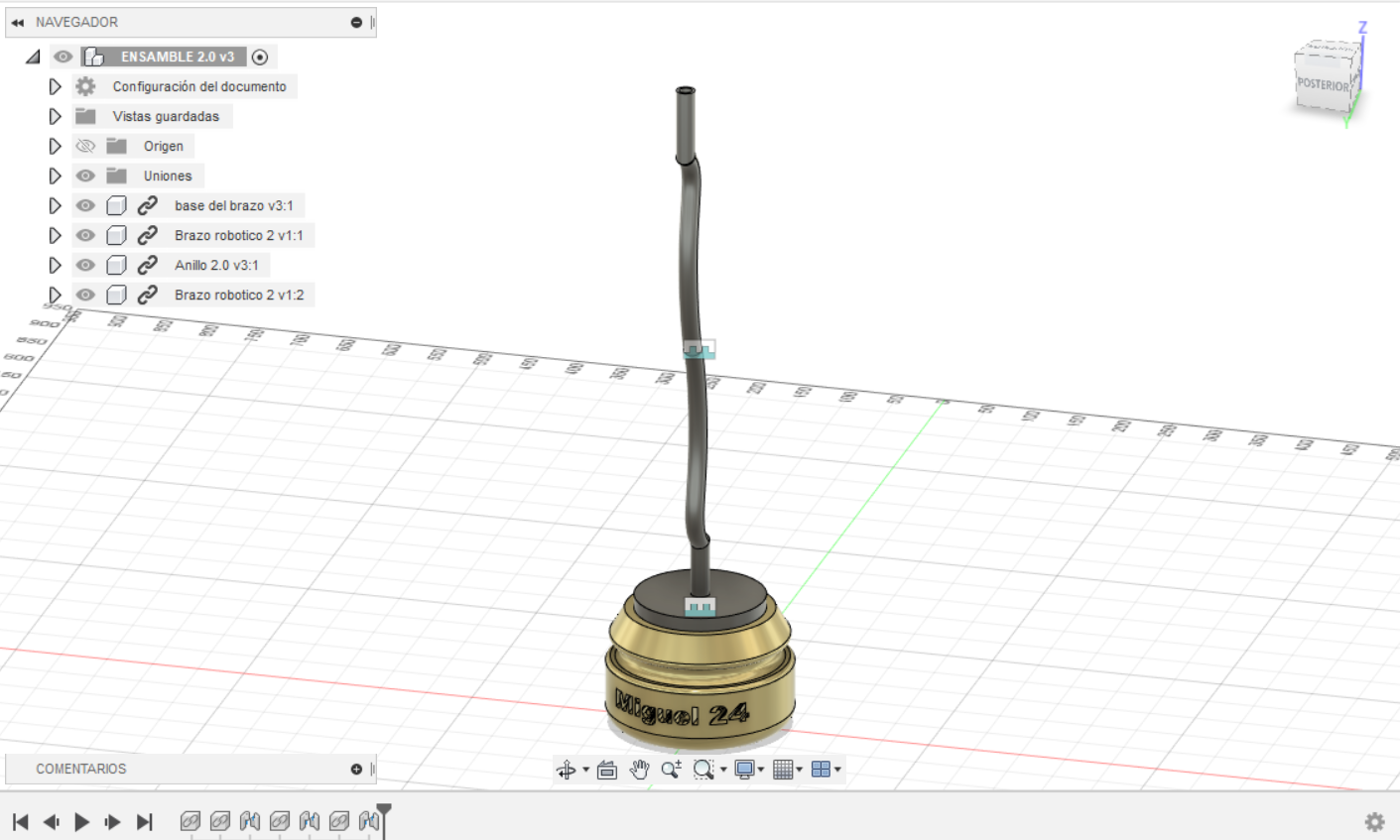Image resolution: width=1400 pixels, height=840 pixels.
Task: Activate the Zoom Window tool
Action: (x=702, y=769)
